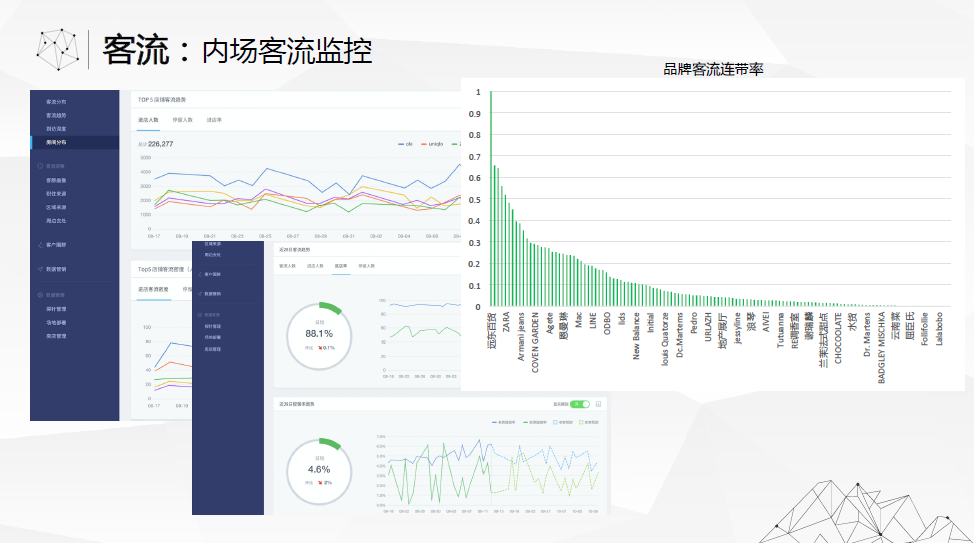974x543 pixels.
Task: Toggle the solid blue line legend in the bottom chart
Action: point(503,422)
